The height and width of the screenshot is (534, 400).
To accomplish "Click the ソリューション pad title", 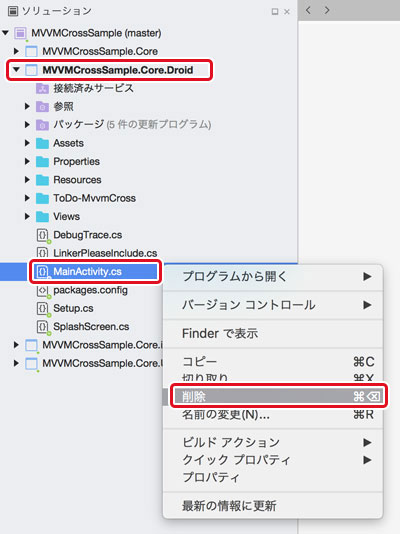I will tap(57, 11).
